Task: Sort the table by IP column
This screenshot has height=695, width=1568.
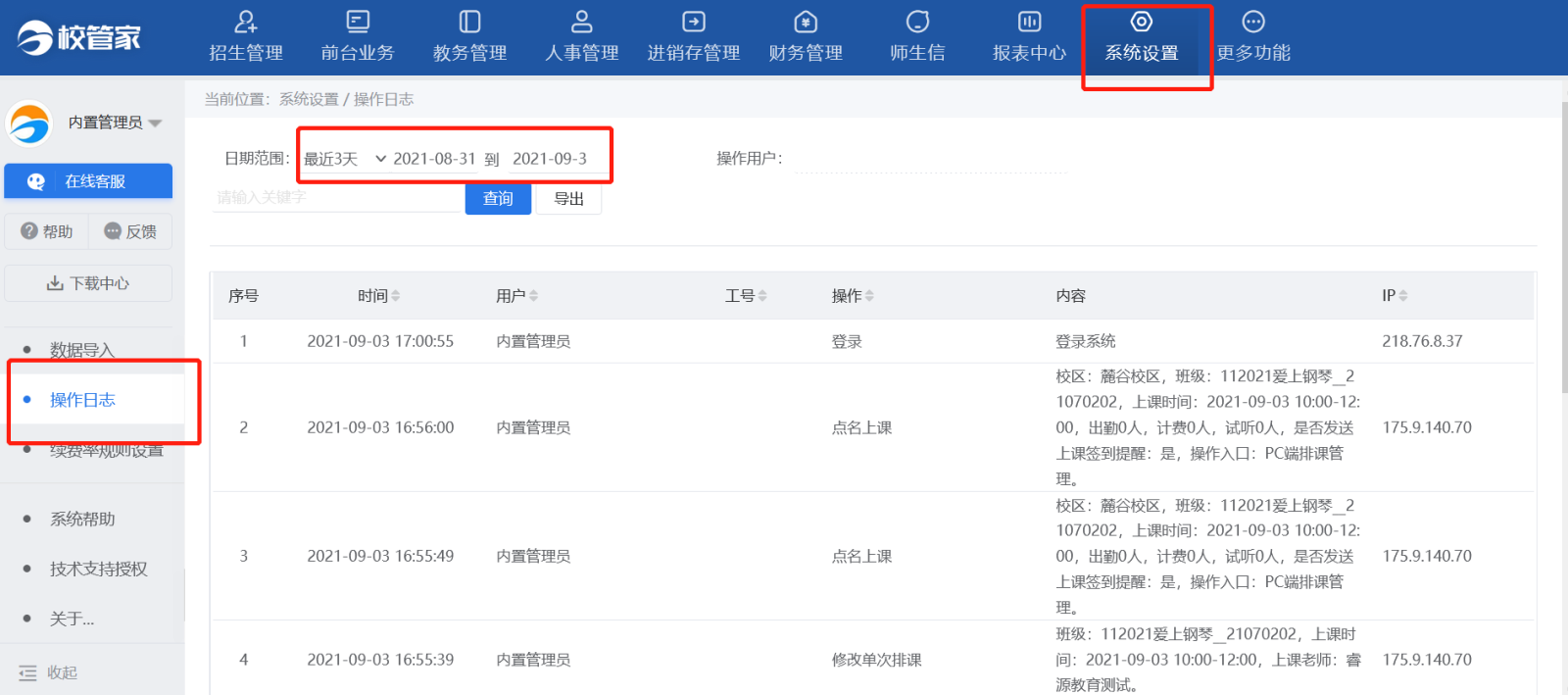Action: pyautogui.click(x=1403, y=296)
